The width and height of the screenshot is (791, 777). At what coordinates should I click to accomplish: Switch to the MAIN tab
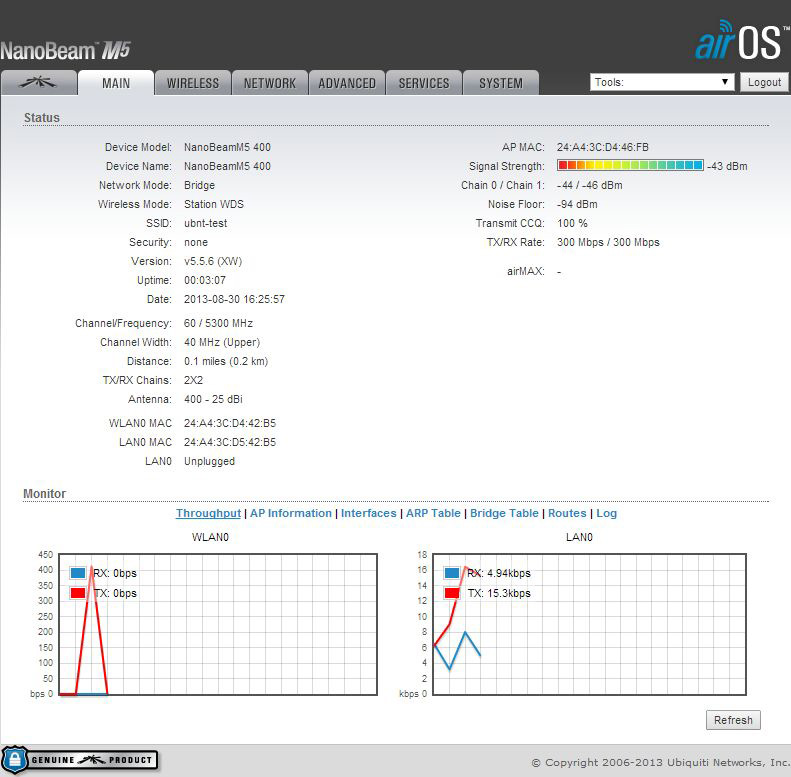(116, 83)
